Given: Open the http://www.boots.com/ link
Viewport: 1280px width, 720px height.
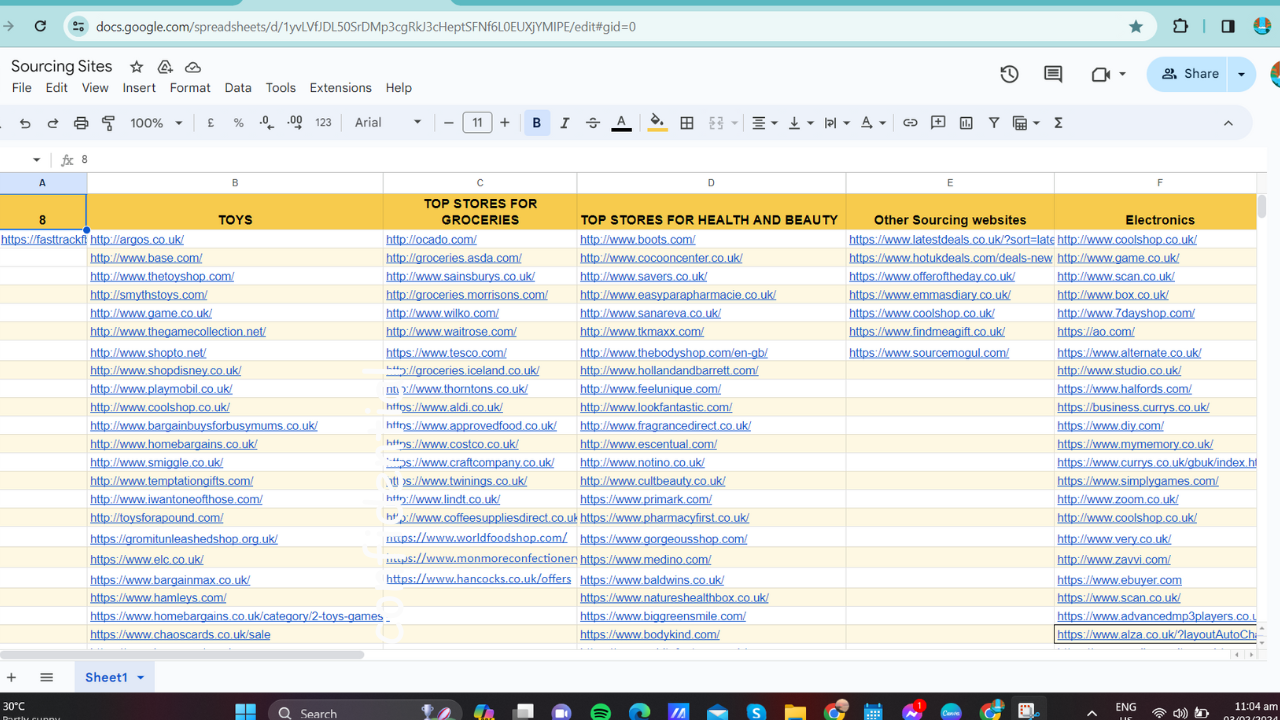Looking at the screenshot, I should (637, 240).
